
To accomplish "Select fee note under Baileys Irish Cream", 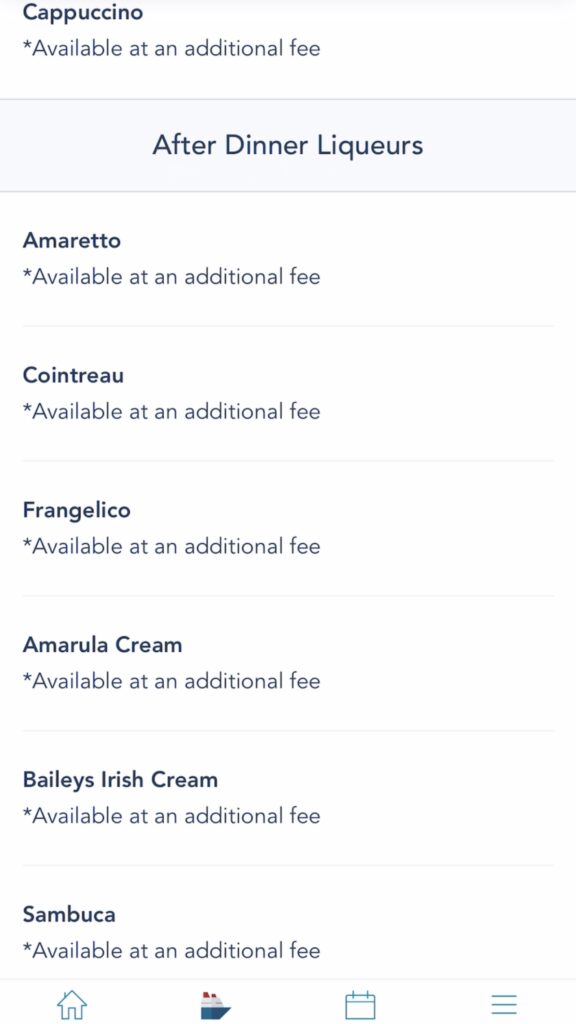I will pyautogui.click(x=172, y=816).
